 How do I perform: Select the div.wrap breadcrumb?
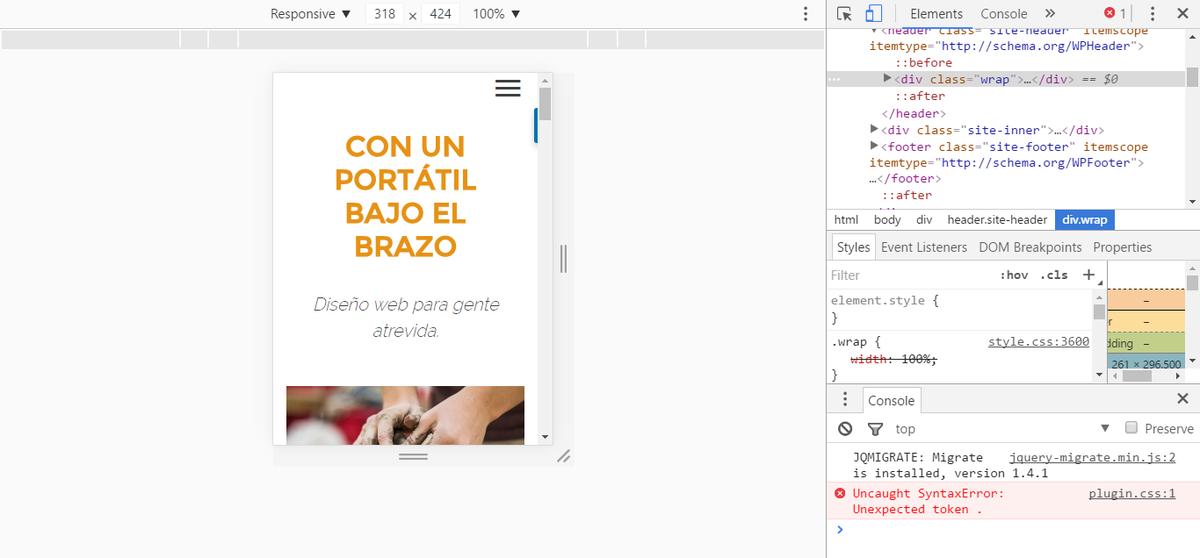[x=1084, y=220]
